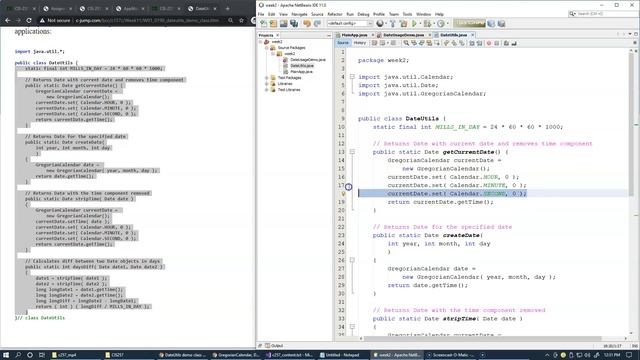Open the configuration dropdown default config
The height and width of the screenshot is (360, 640).
tap(349, 24)
